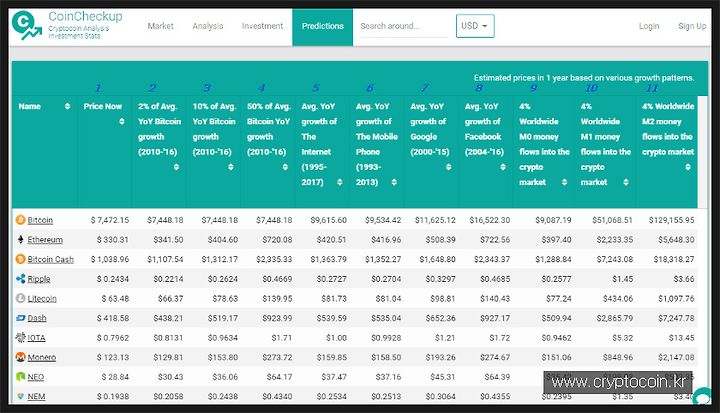Select the Predictions tab
The width and height of the screenshot is (720, 413).
(322, 27)
